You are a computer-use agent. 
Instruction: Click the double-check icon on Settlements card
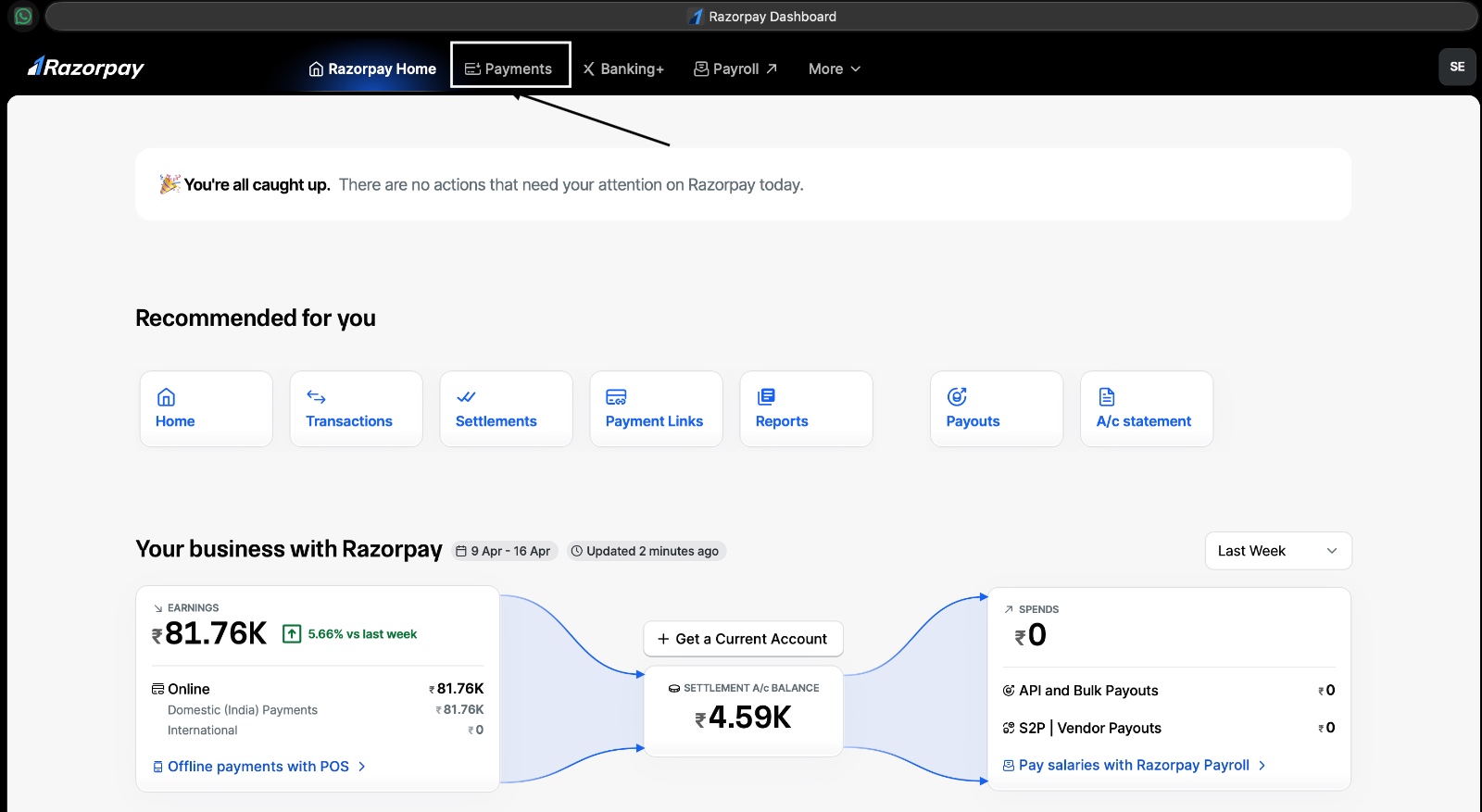click(466, 397)
